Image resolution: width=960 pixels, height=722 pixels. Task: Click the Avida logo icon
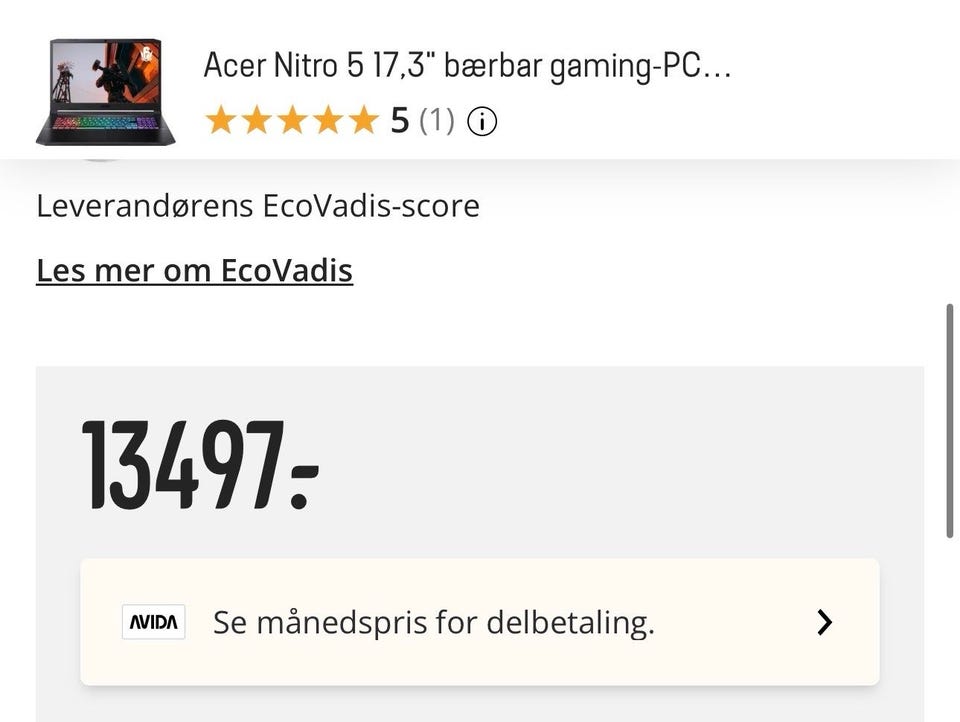(154, 622)
